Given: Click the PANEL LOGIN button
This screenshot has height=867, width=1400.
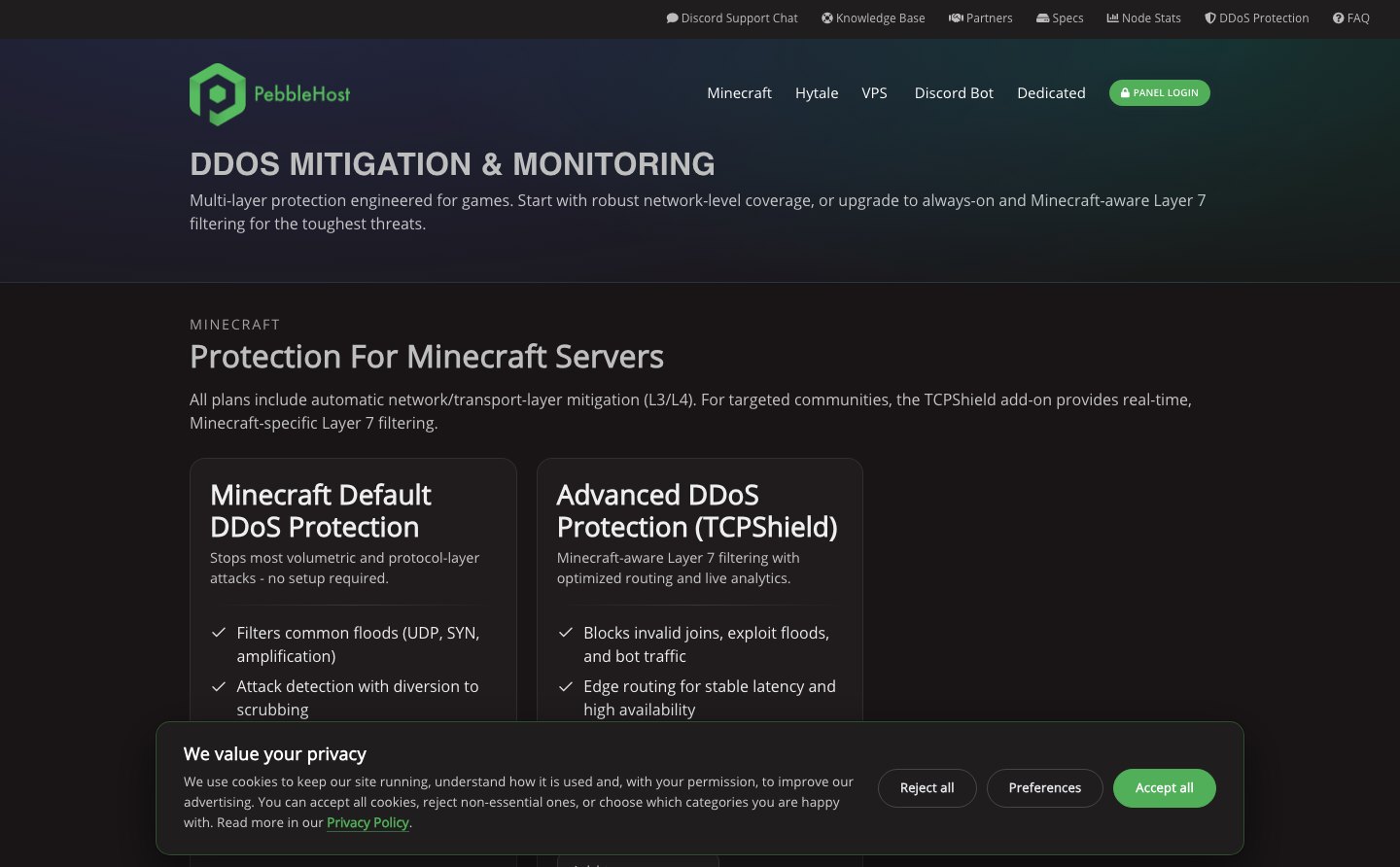Looking at the screenshot, I should pyautogui.click(x=1160, y=93).
